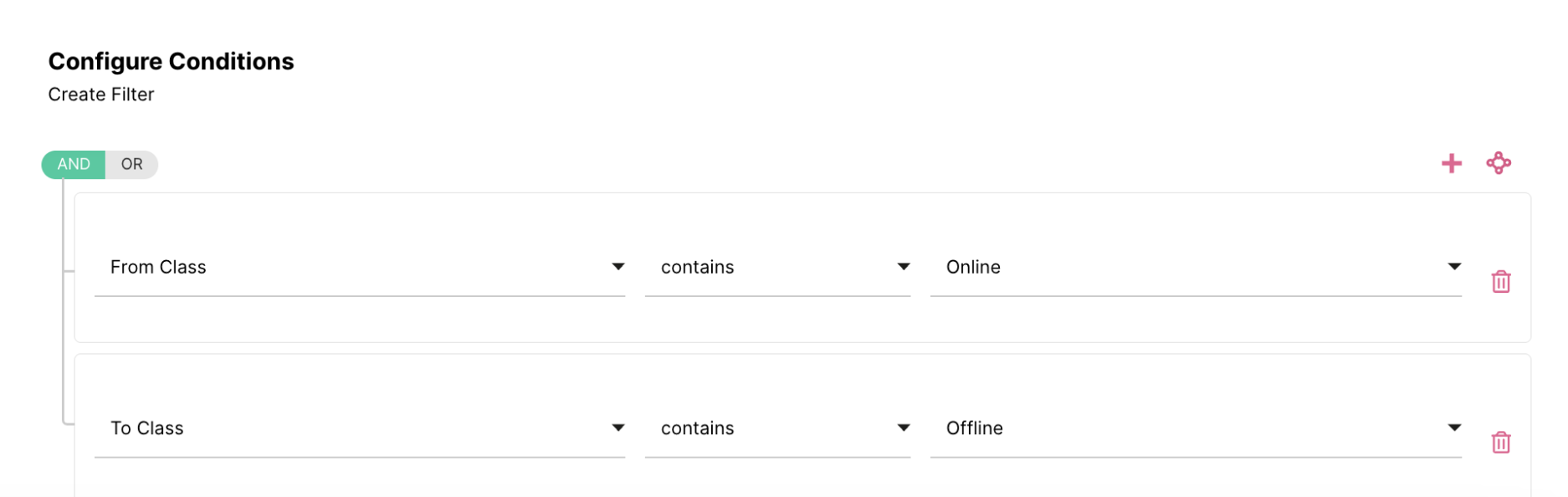1568x497 pixels.
Task: Open the To Class field dropdown
Action: (x=351, y=428)
